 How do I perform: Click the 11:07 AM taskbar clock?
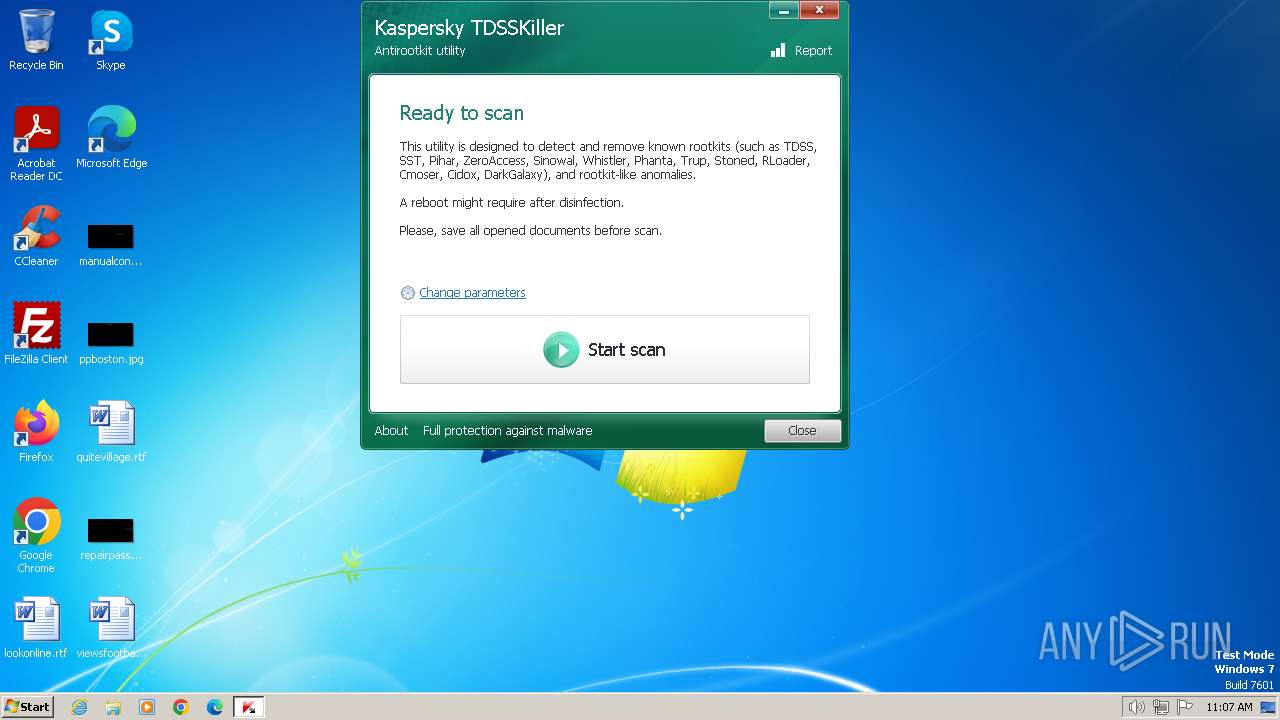click(1229, 707)
